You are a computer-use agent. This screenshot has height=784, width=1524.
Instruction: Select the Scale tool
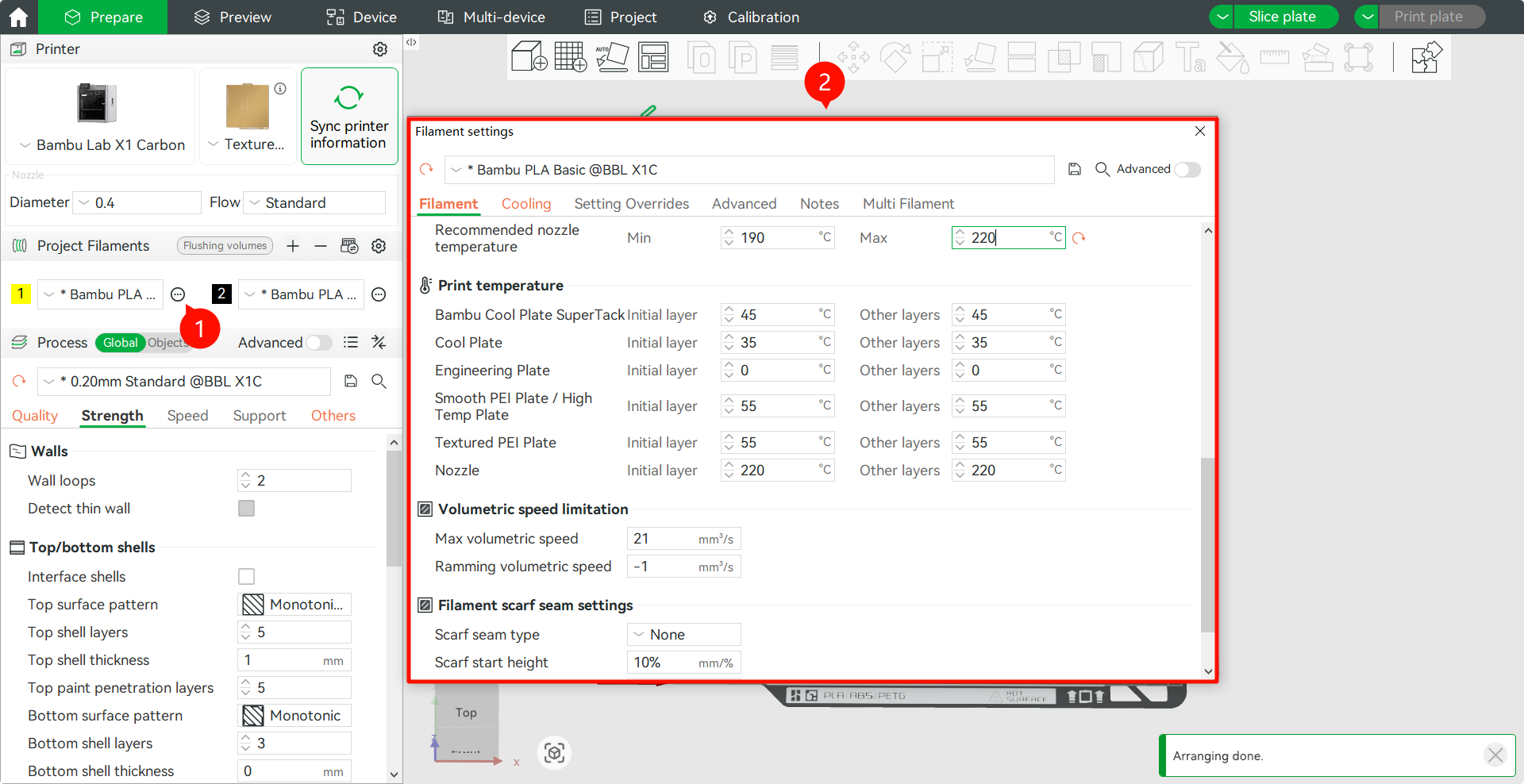coord(937,57)
